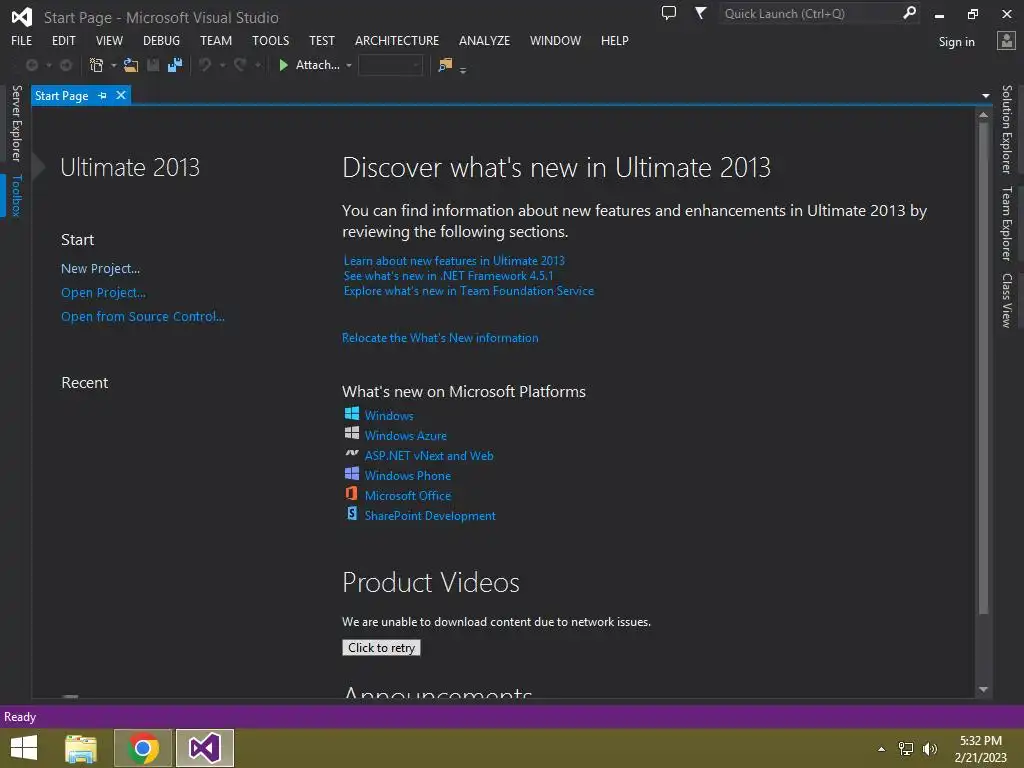Open the HELP menu
The width and height of the screenshot is (1024, 768).
615,40
